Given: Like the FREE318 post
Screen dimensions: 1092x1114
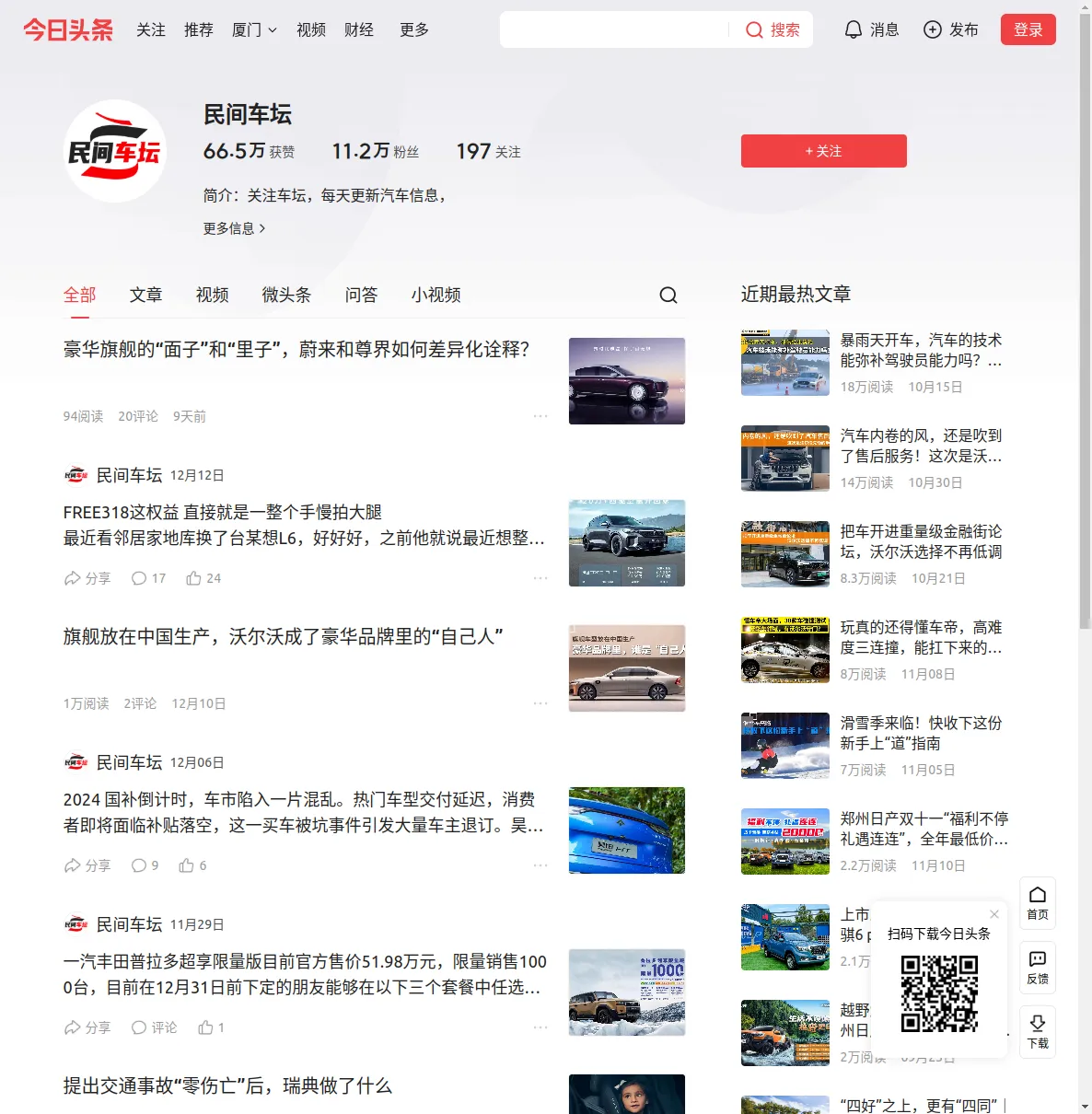Looking at the screenshot, I should coord(203,578).
